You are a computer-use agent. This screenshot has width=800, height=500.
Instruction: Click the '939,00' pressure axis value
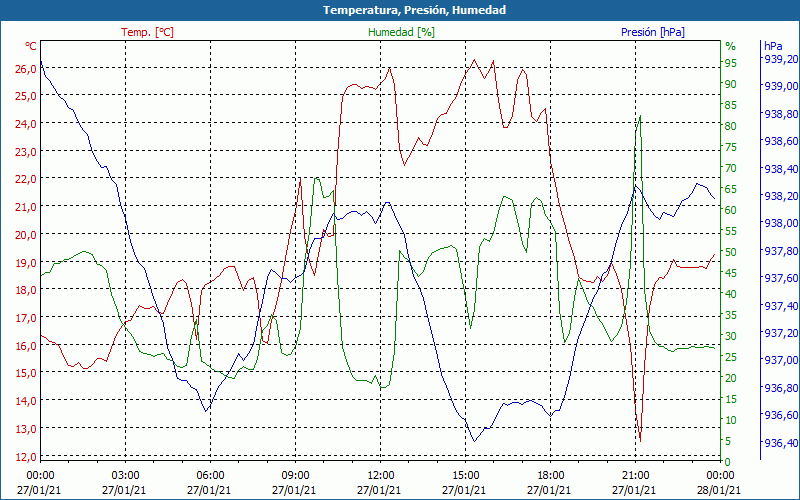[x=781, y=86]
